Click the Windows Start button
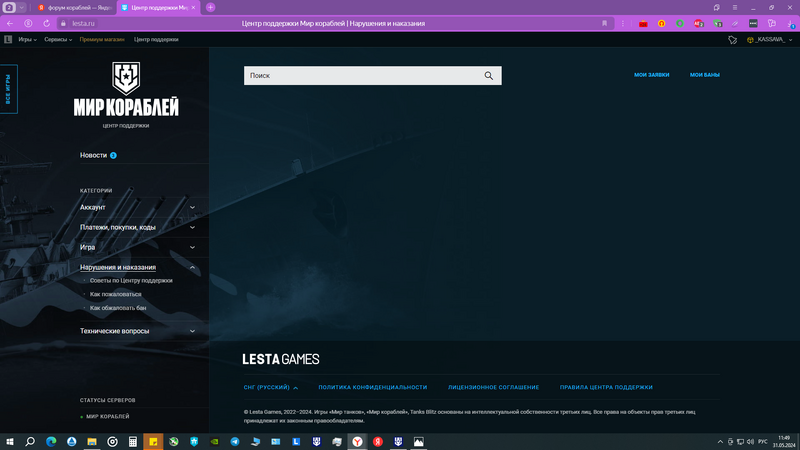This screenshot has height=450, width=800. [10, 441]
